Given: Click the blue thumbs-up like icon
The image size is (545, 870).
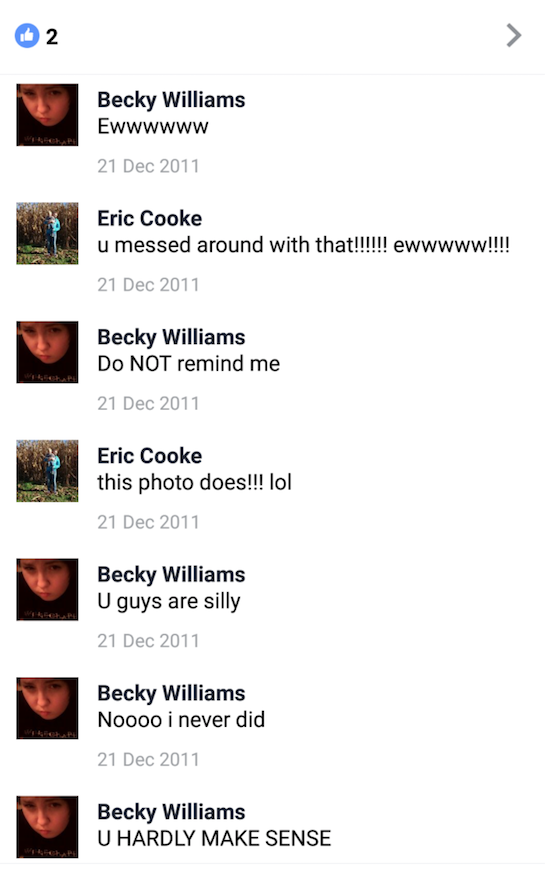Looking at the screenshot, I should coord(27,36).
